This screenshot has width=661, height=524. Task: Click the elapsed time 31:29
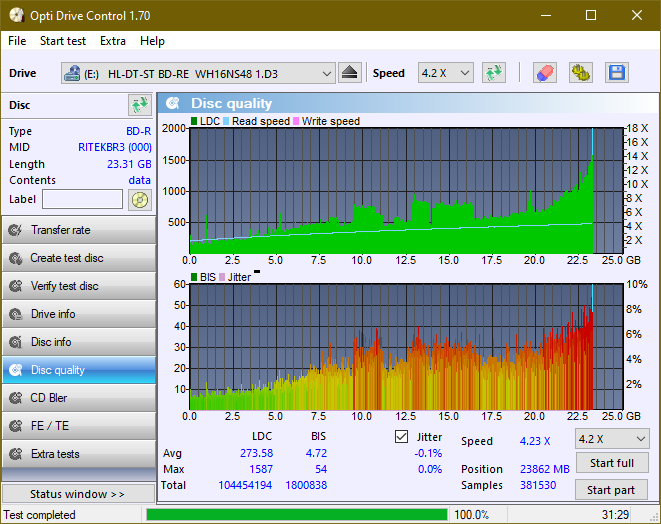click(615, 515)
